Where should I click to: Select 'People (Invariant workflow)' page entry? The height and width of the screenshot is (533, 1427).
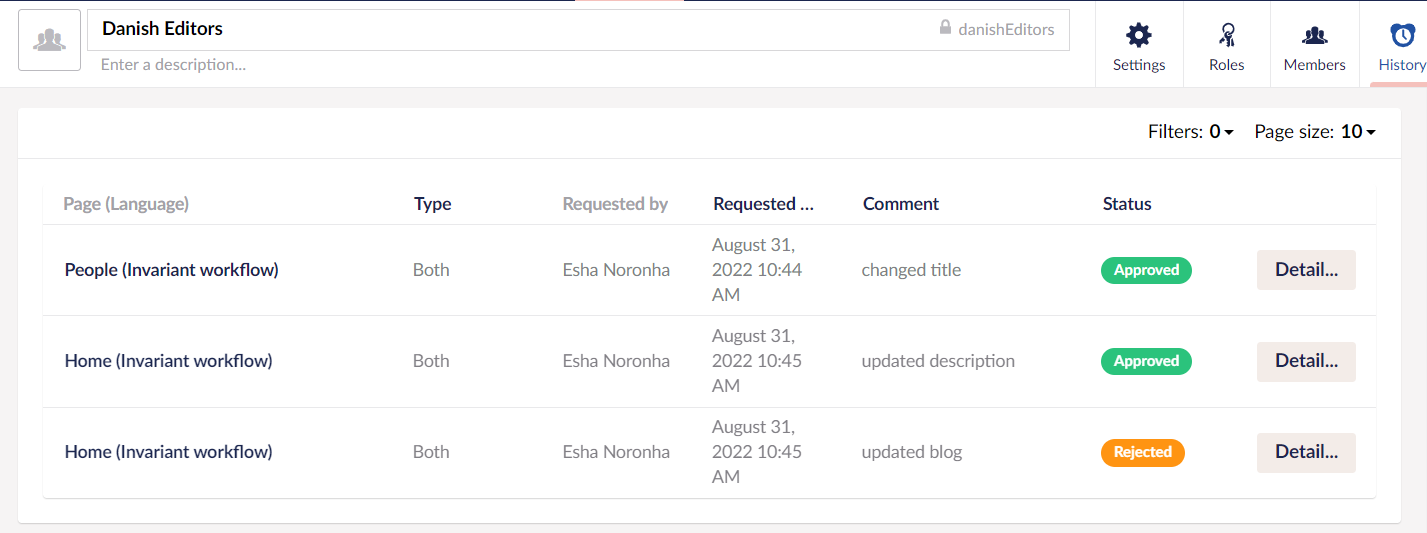pyautogui.click(x=171, y=270)
